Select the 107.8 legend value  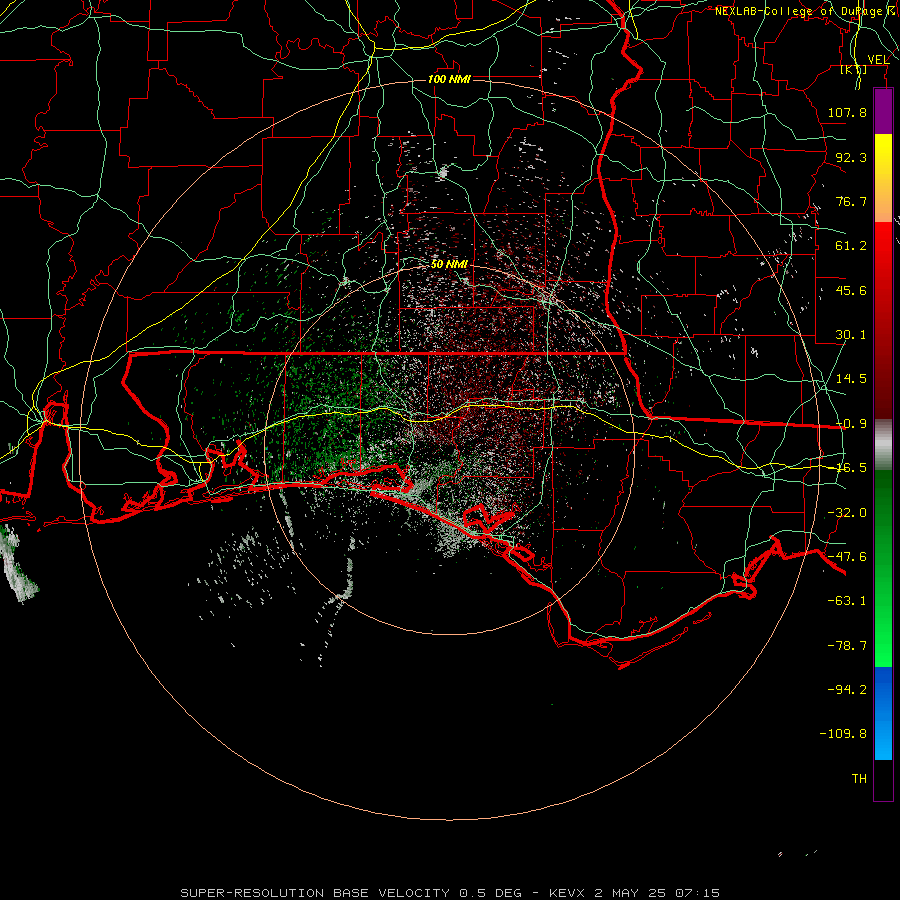[x=847, y=112]
